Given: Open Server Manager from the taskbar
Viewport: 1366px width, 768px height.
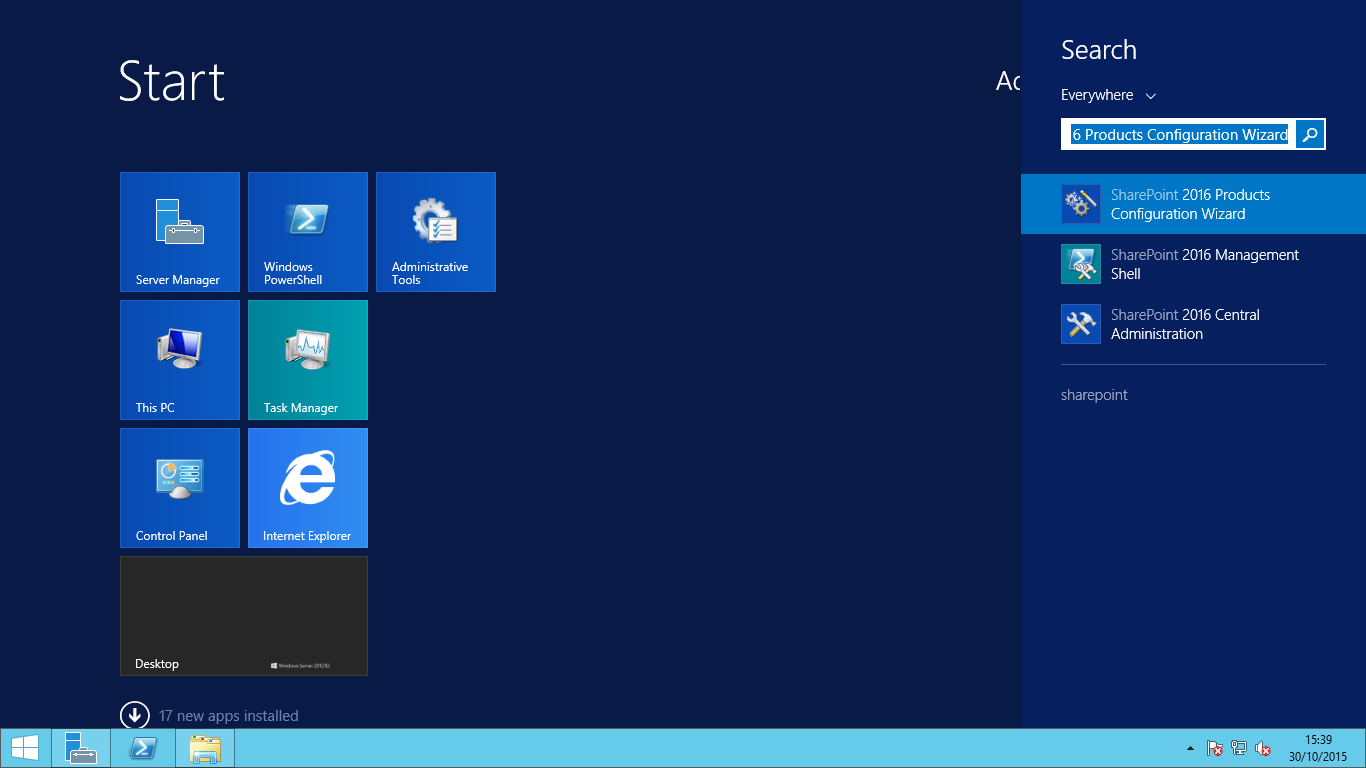Looking at the screenshot, I should click(81, 748).
